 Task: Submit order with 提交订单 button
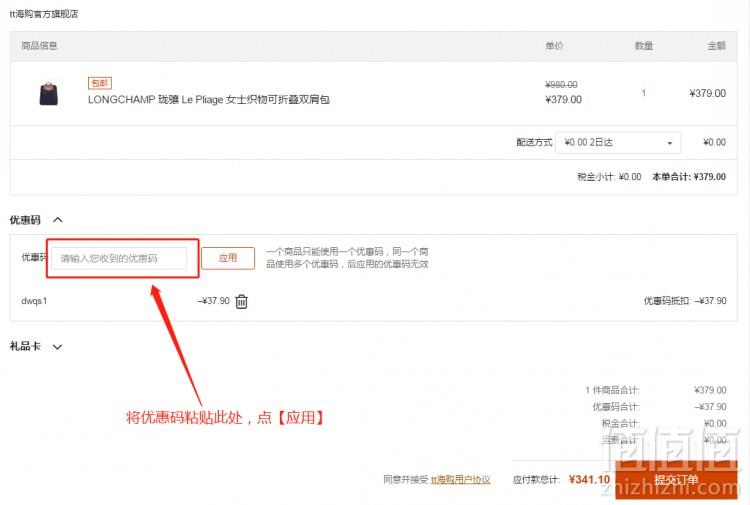point(676,479)
